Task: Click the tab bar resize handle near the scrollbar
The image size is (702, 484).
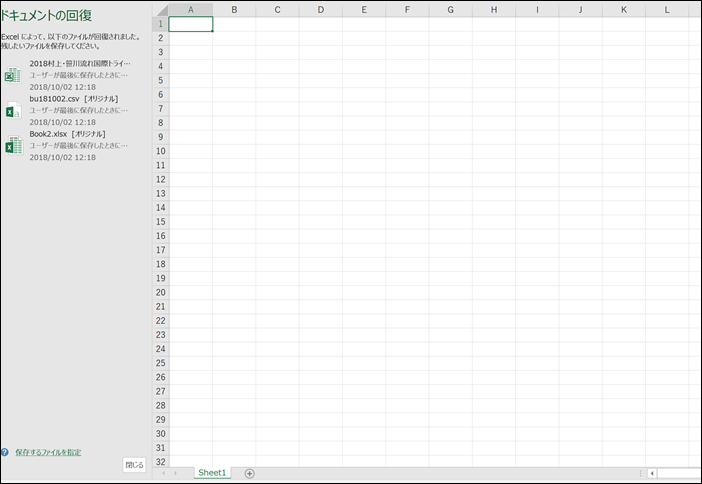Action: (638, 473)
